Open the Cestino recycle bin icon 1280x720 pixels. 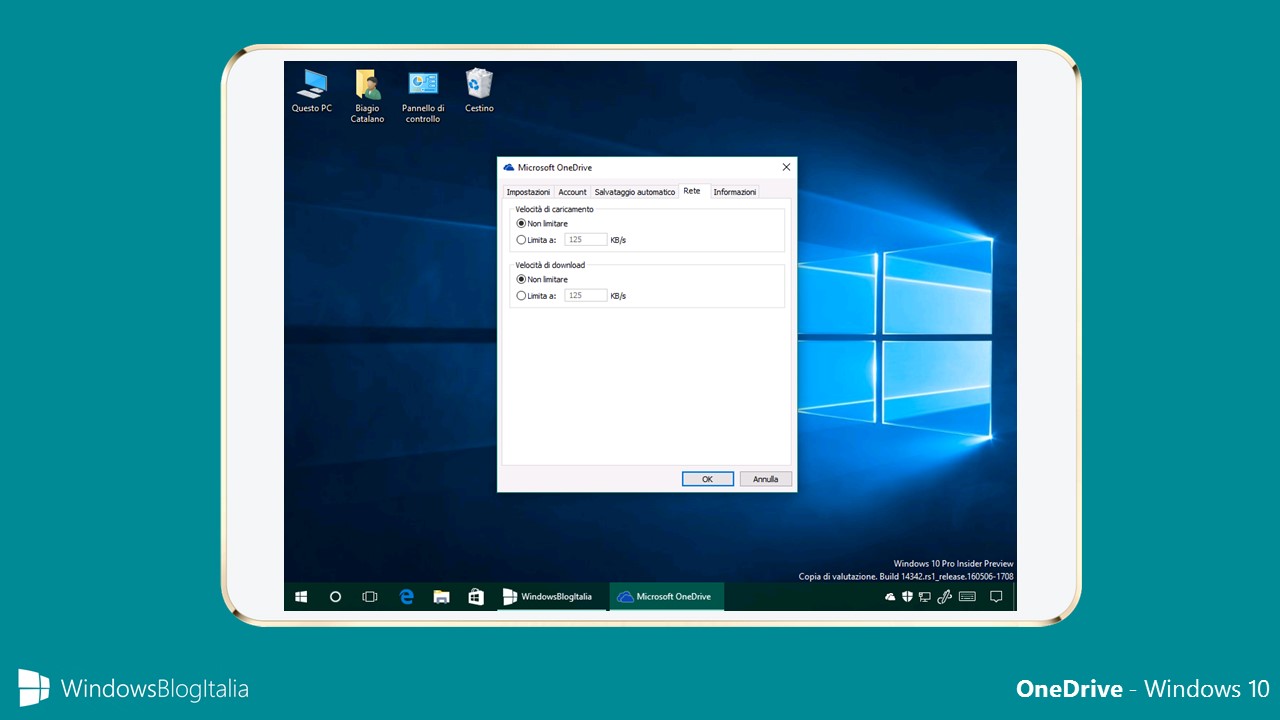coord(479,91)
